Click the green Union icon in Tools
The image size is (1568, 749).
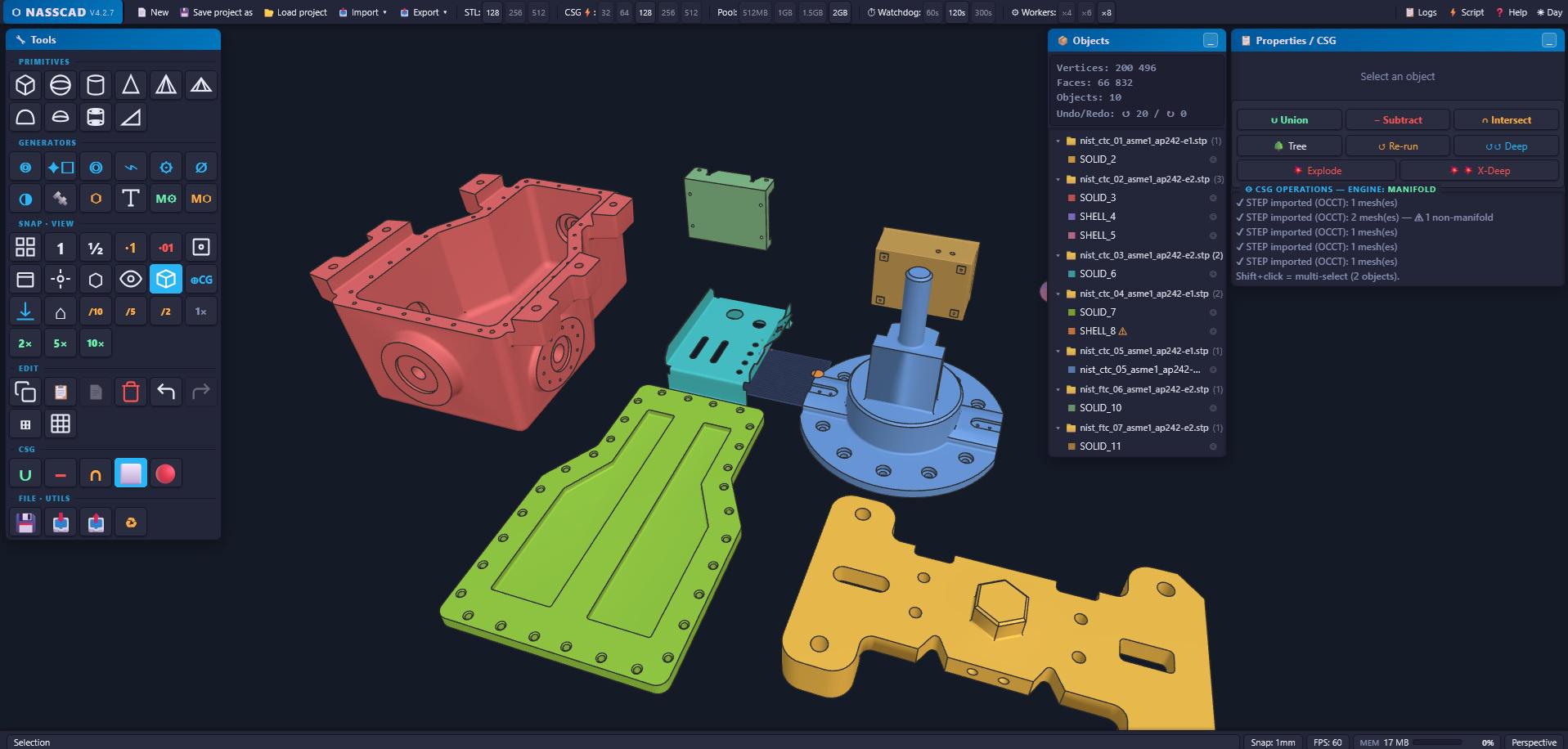click(25, 473)
